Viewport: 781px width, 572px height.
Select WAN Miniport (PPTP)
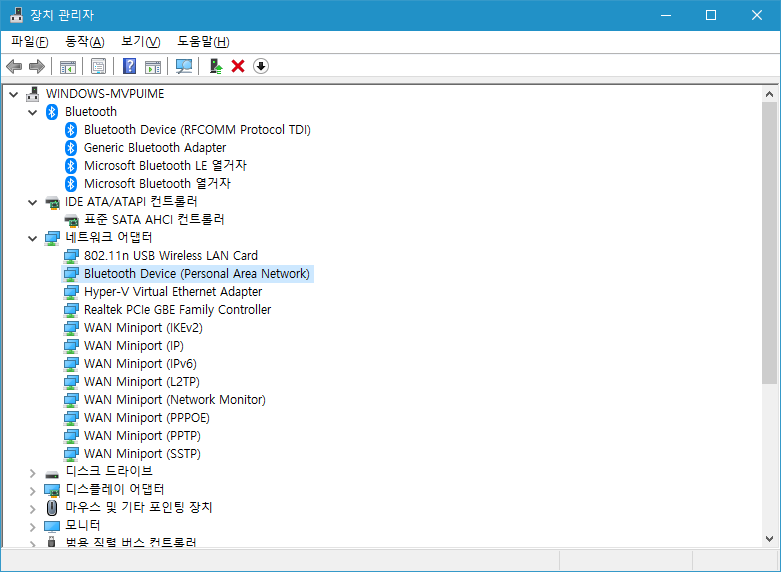point(142,435)
